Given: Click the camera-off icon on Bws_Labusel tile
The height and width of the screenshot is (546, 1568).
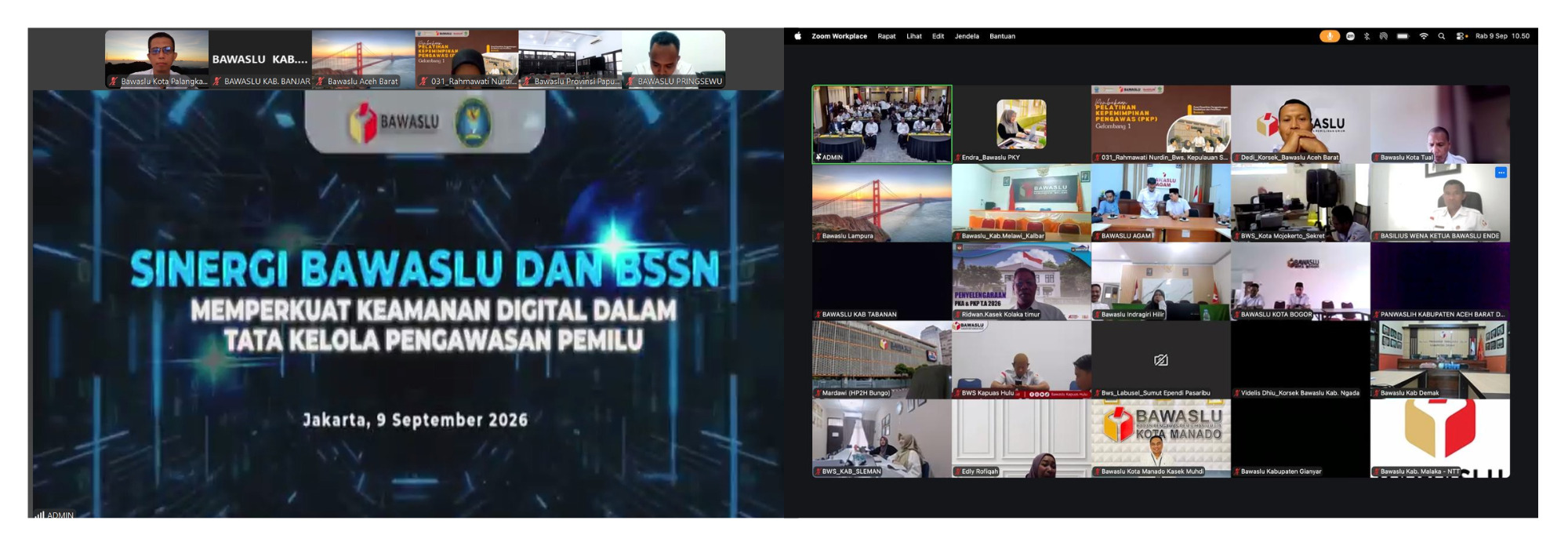Looking at the screenshot, I should point(1161,360).
